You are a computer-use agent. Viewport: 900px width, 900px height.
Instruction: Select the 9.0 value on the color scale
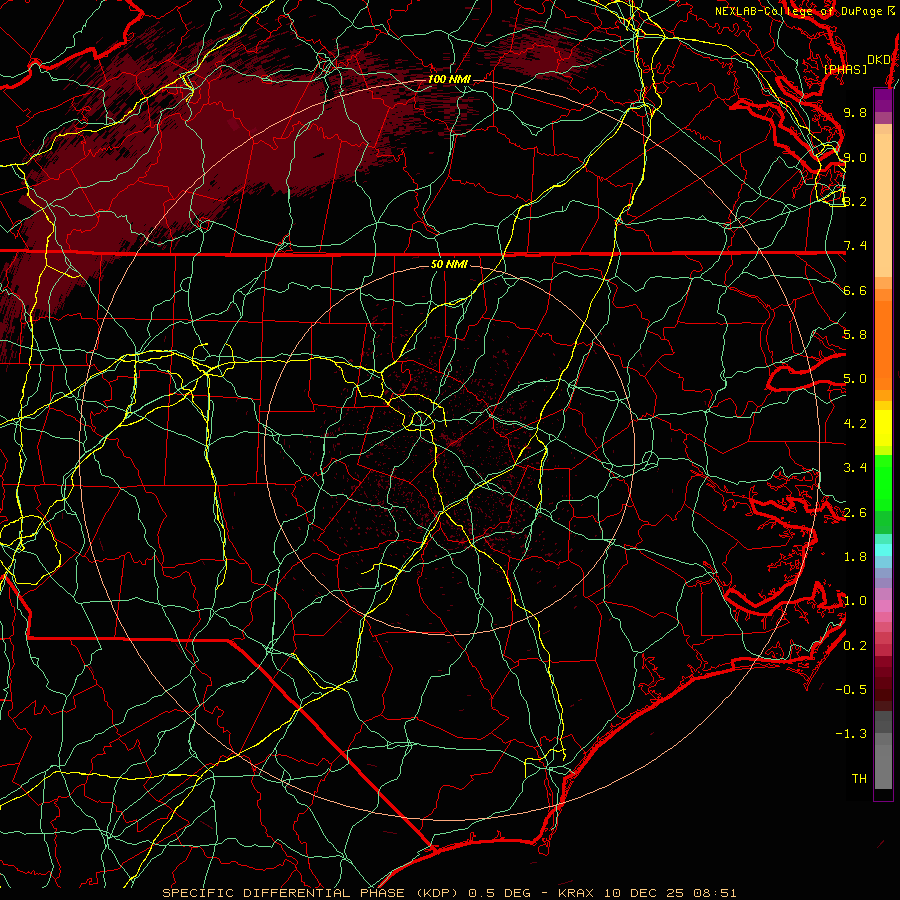[855, 157]
